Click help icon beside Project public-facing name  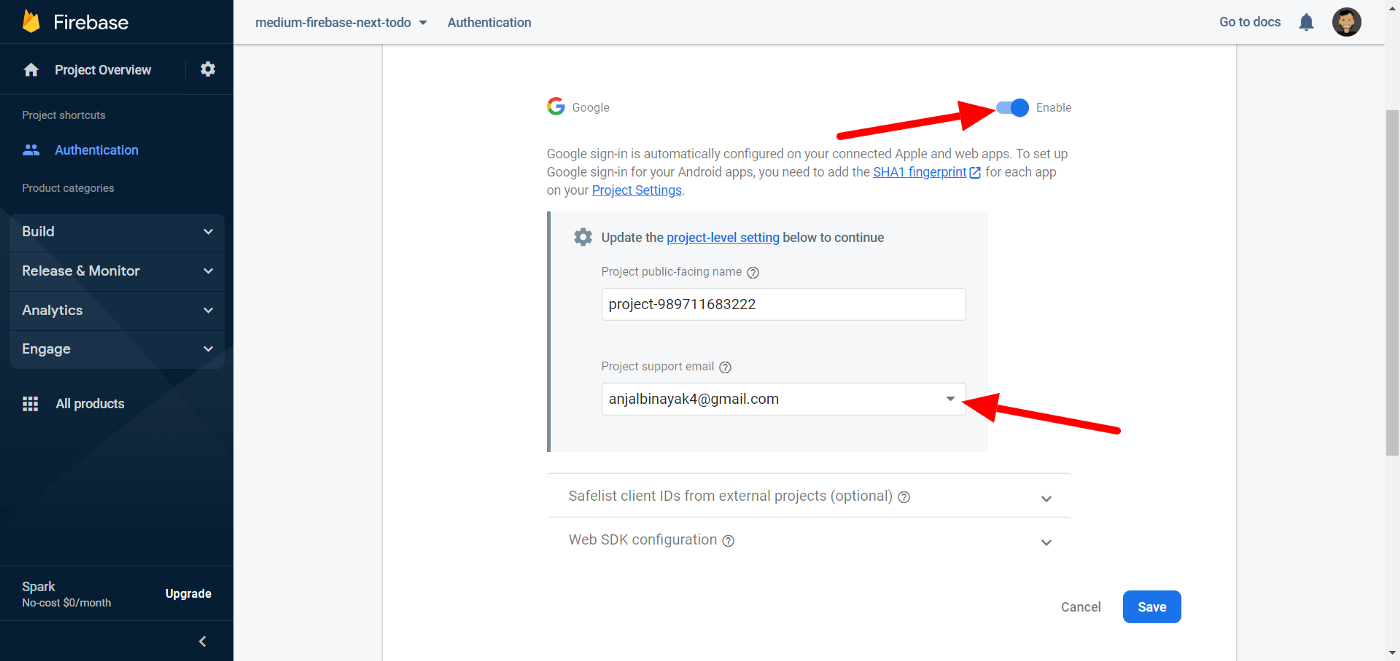pos(753,272)
